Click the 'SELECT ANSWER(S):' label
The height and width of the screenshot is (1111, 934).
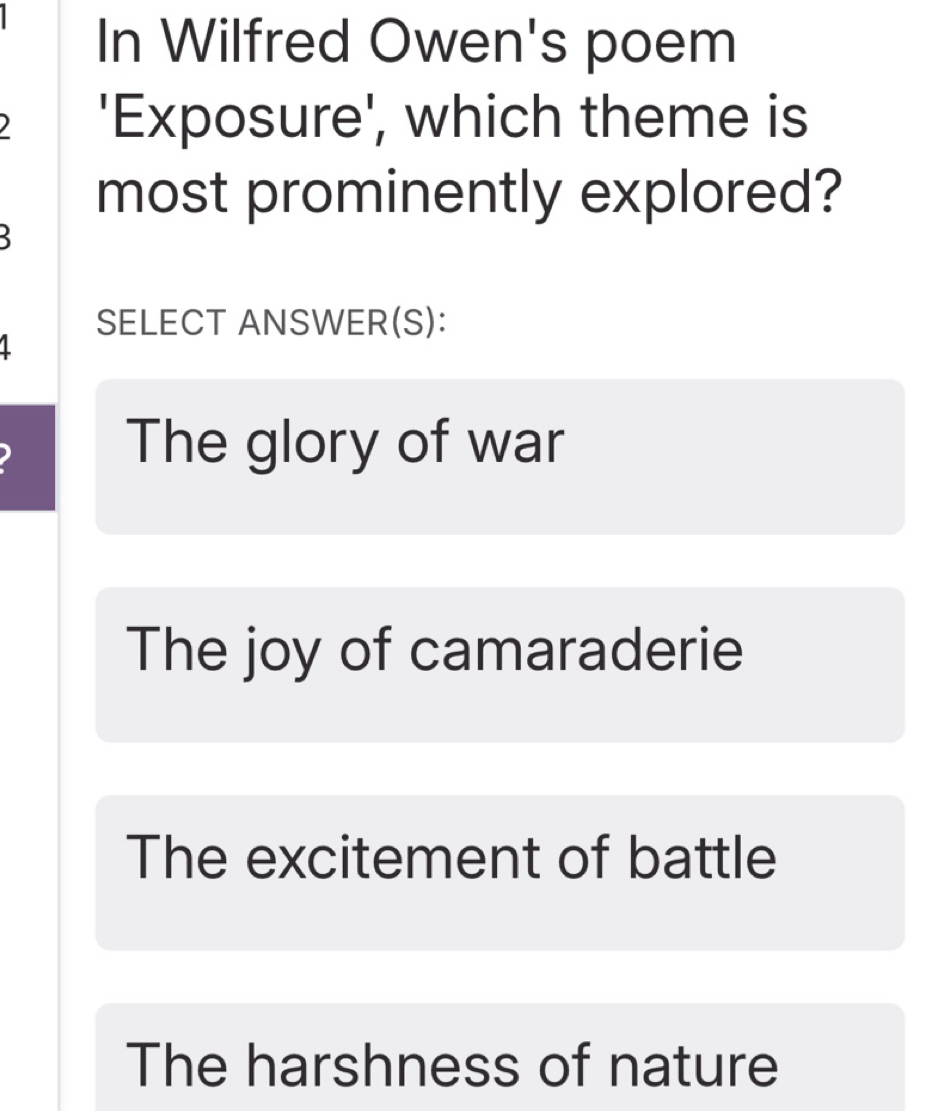pos(271,322)
